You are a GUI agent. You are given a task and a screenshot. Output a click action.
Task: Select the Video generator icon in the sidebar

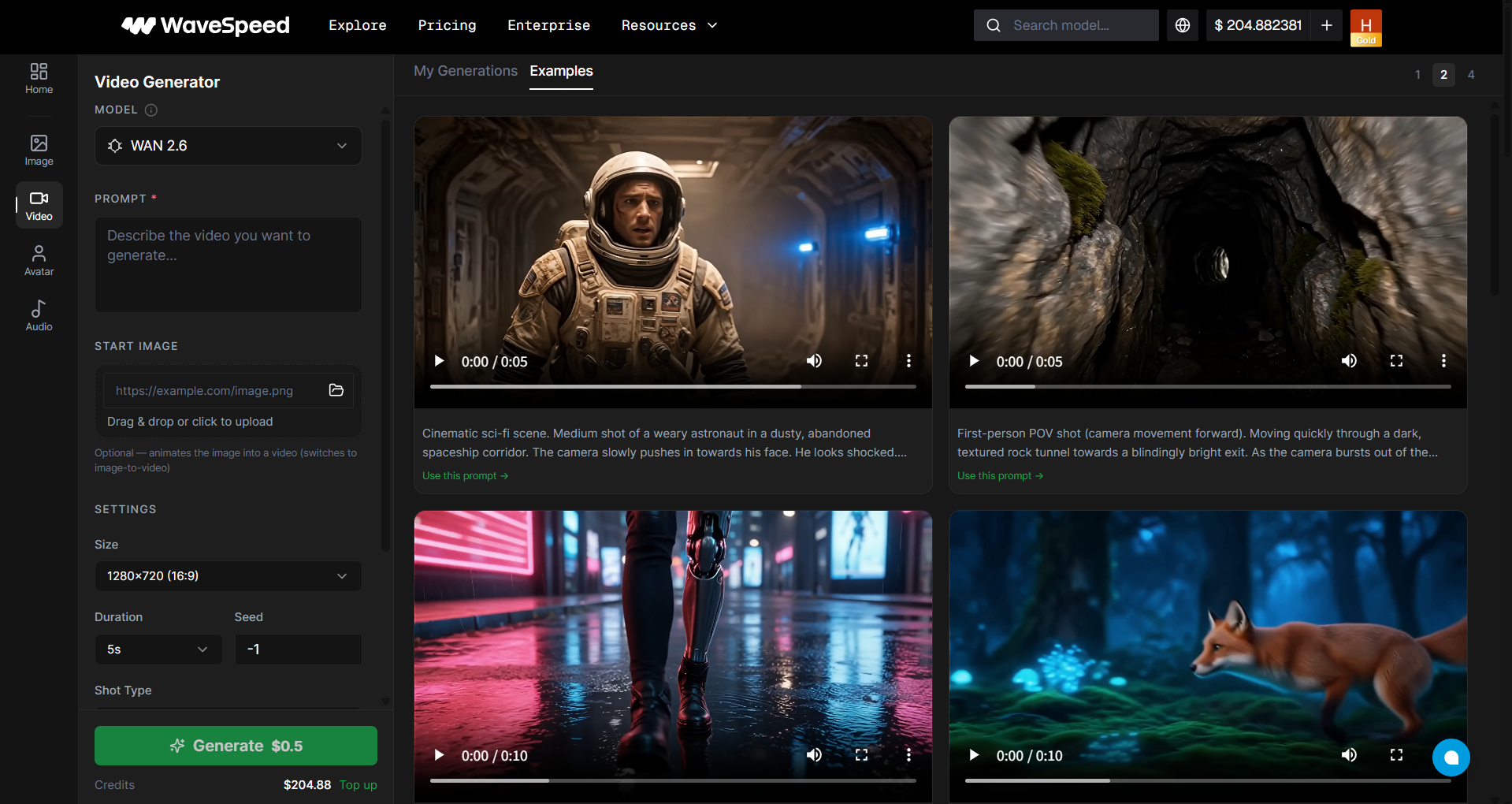39,204
